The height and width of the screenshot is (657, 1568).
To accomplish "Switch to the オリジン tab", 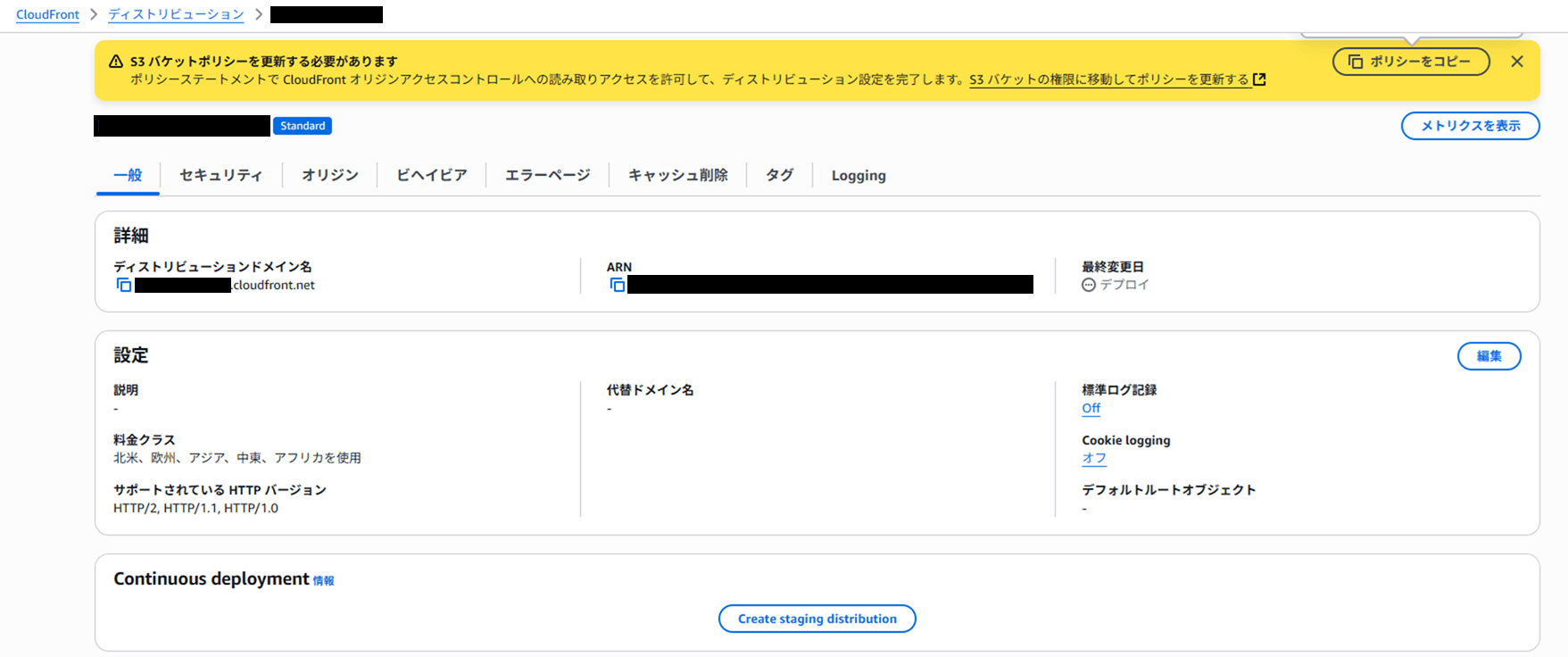I will pos(329,175).
